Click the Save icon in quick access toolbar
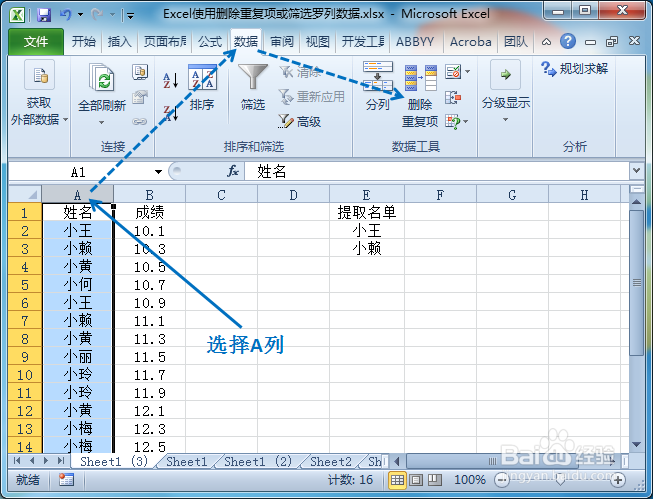Image resolution: width=653 pixels, height=499 pixels. coord(44,15)
